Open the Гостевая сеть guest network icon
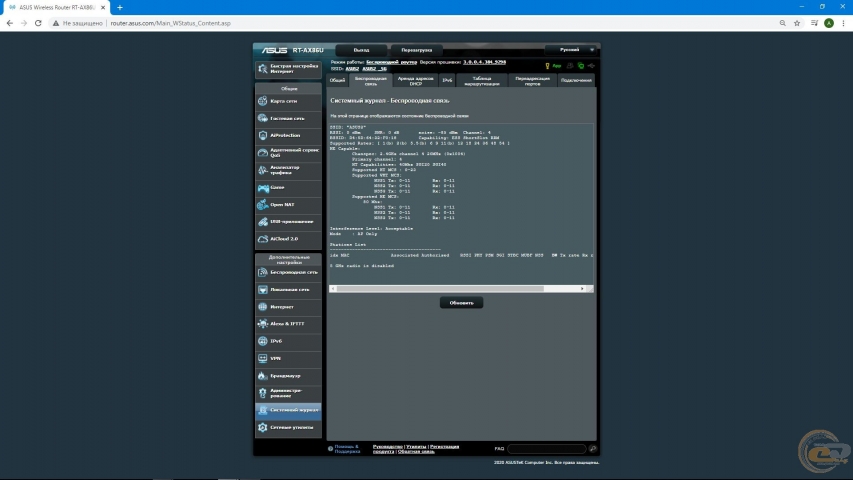Screen dimensions: 853x480 coord(263,118)
